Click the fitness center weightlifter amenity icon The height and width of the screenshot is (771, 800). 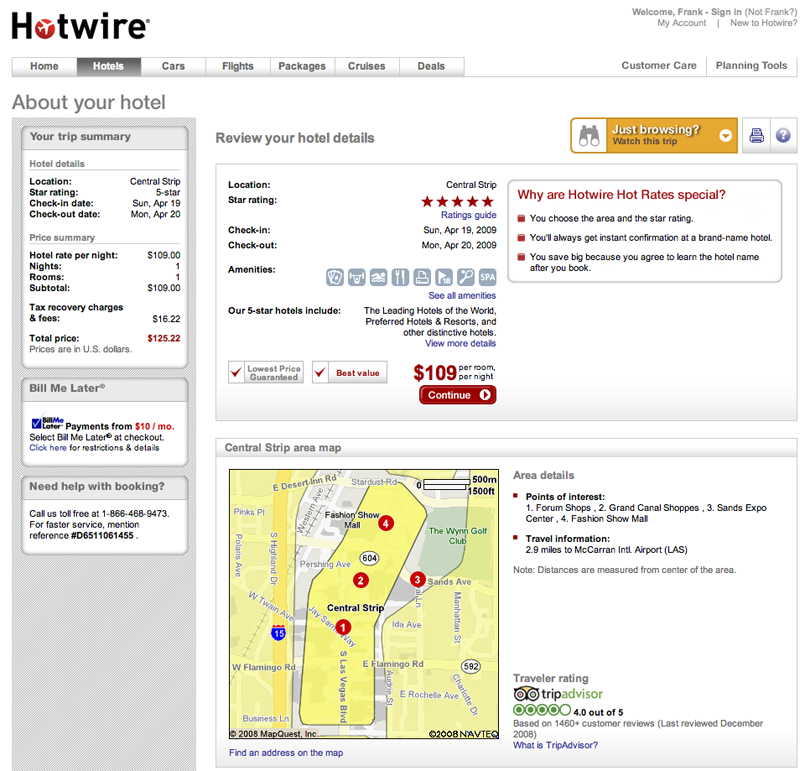pos(357,277)
